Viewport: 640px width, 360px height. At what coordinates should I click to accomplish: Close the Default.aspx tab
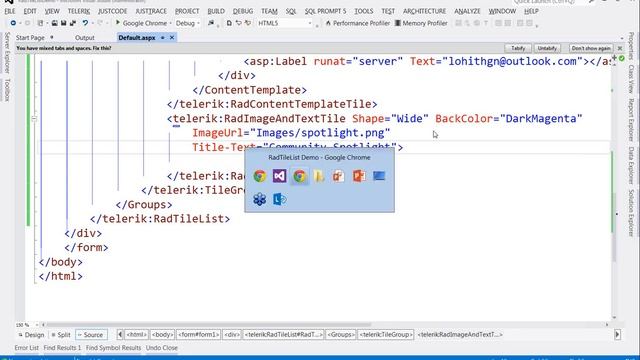point(172,38)
